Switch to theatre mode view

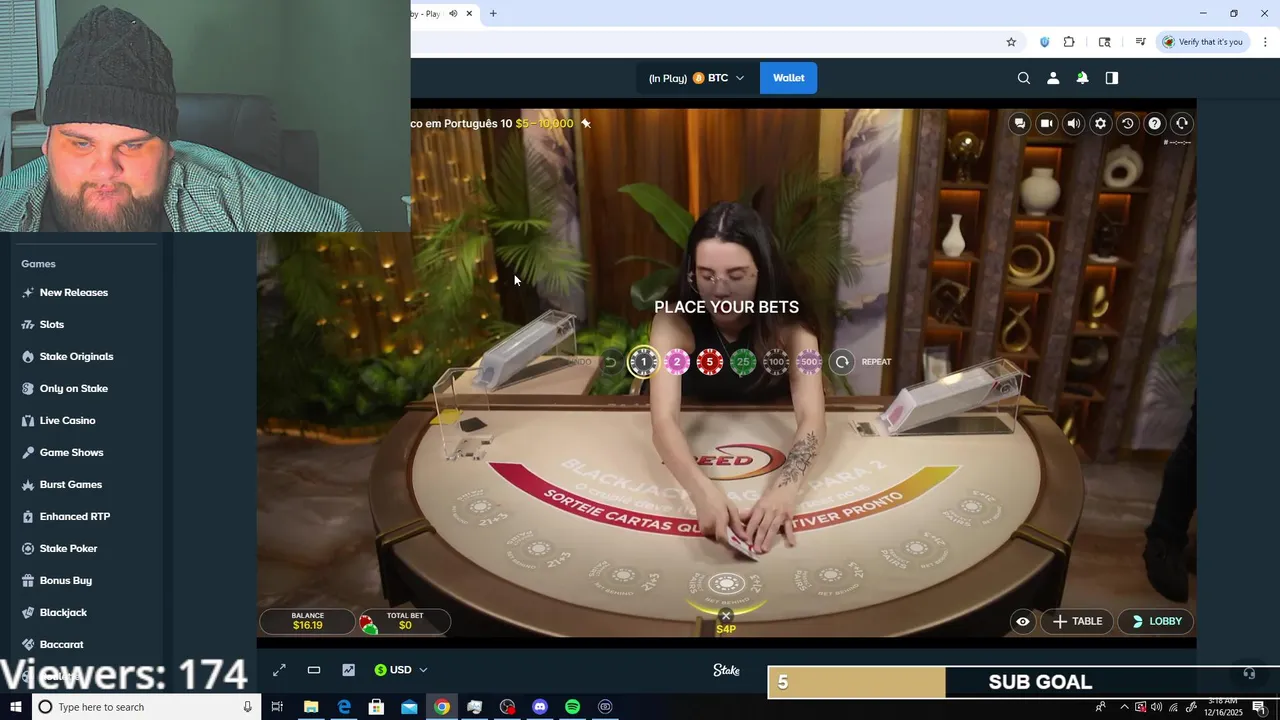click(314, 670)
